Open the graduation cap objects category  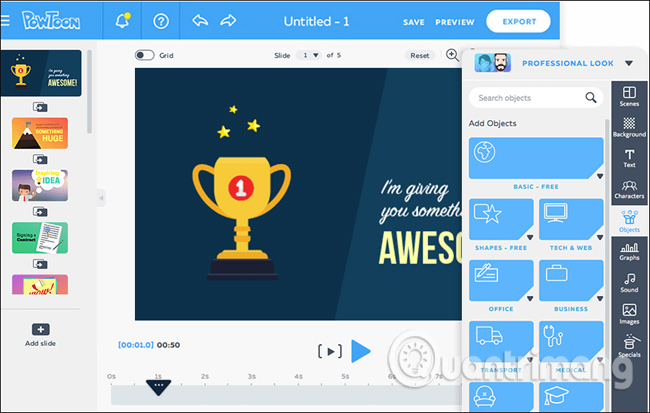pyautogui.click(x=571, y=396)
